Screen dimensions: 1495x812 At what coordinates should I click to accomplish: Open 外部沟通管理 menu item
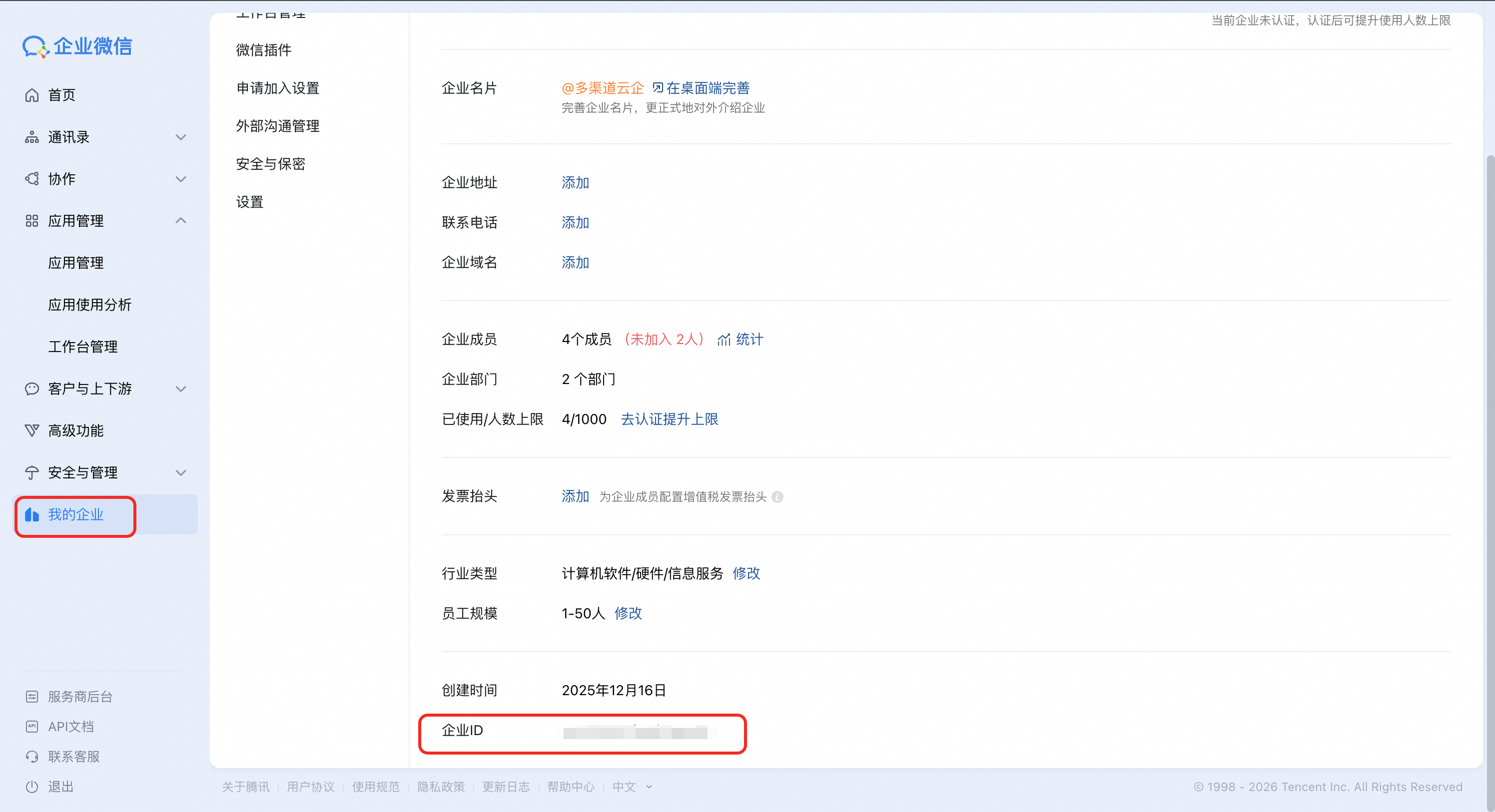coord(277,126)
